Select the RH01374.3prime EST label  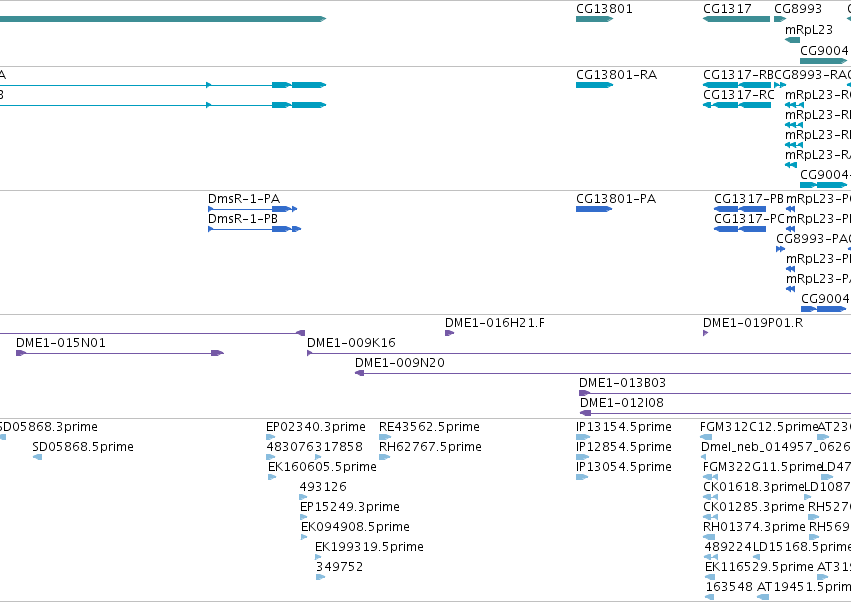pyautogui.click(x=754, y=527)
